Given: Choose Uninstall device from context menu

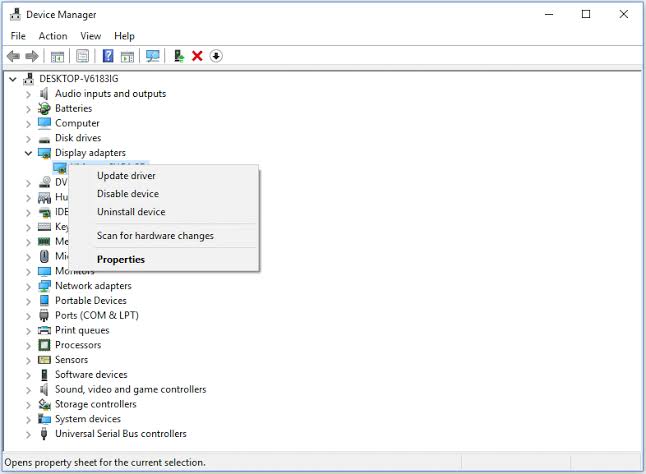Looking at the screenshot, I should [131, 212].
